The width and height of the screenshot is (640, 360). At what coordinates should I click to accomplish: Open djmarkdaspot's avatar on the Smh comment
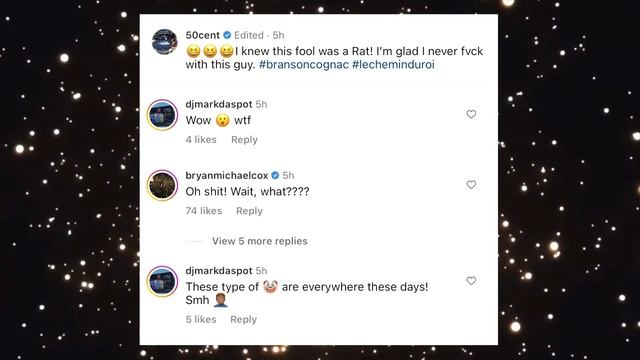[x=162, y=281]
